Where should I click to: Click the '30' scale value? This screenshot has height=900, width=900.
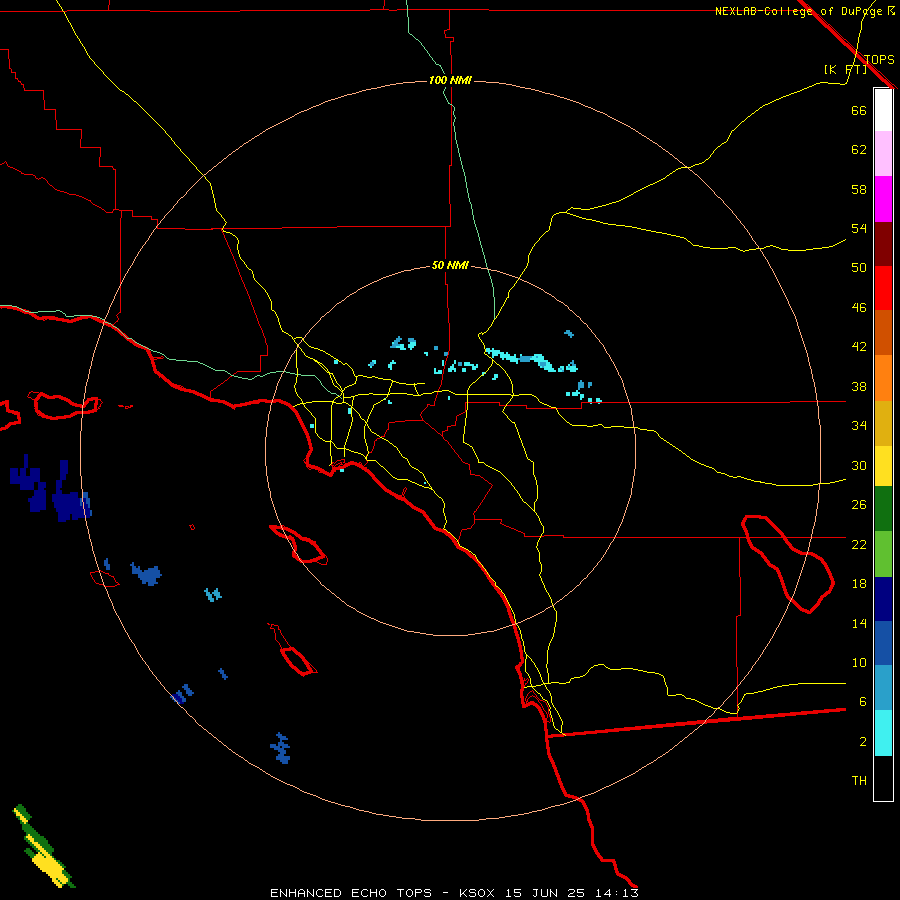click(859, 465)
